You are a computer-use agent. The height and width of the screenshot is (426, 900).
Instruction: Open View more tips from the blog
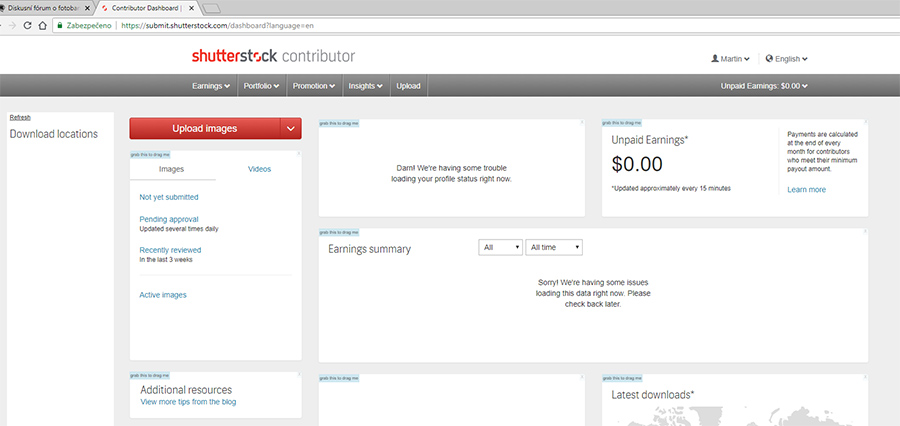[x=188, y=402]
